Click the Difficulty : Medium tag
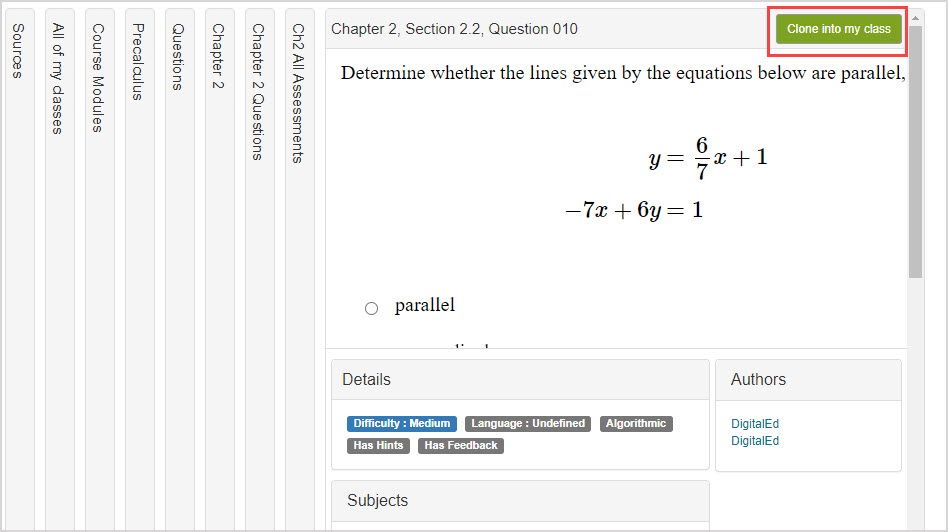Viewport: 948px width, 532px height. [x=402, y=424]
